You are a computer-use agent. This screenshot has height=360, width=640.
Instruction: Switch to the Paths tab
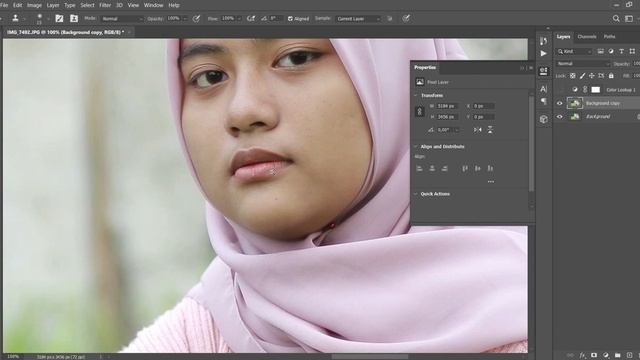(x=609, y=37)
